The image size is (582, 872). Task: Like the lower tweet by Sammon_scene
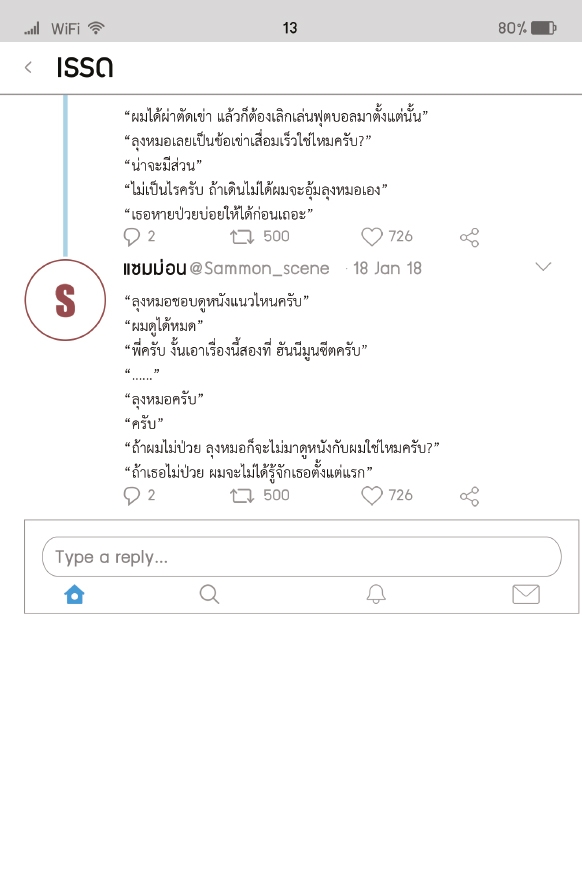point(372,496)
